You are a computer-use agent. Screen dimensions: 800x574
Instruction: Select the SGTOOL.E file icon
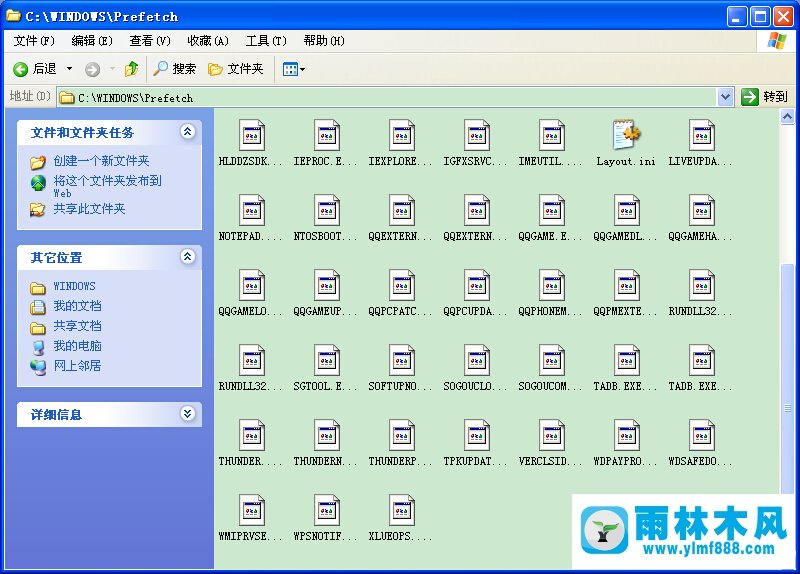[327, 360]
